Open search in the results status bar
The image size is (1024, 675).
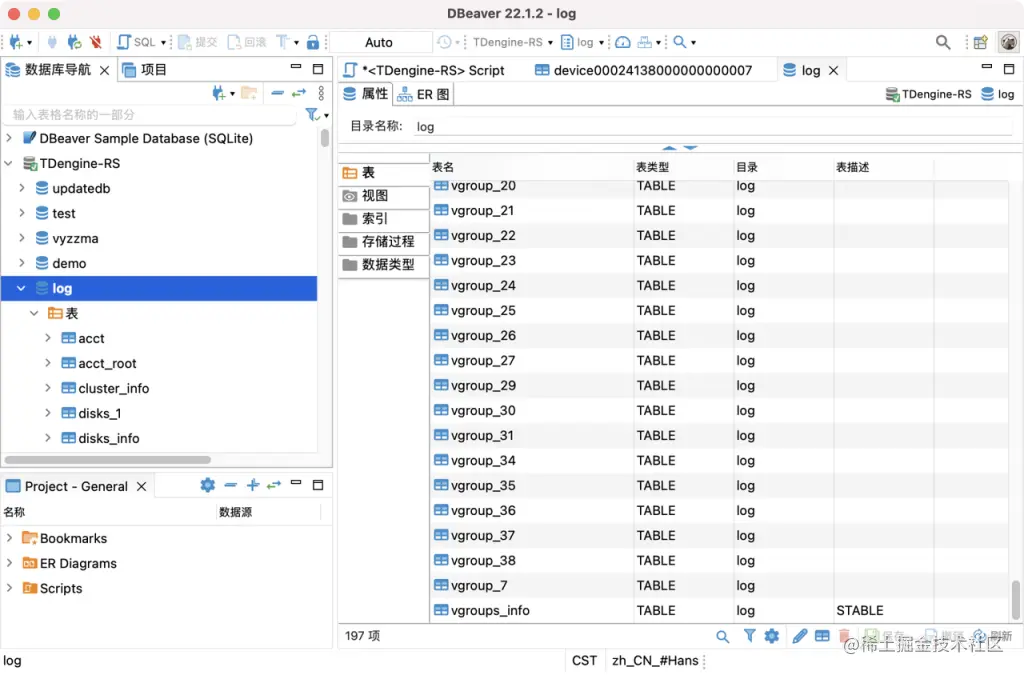[722, 635]
